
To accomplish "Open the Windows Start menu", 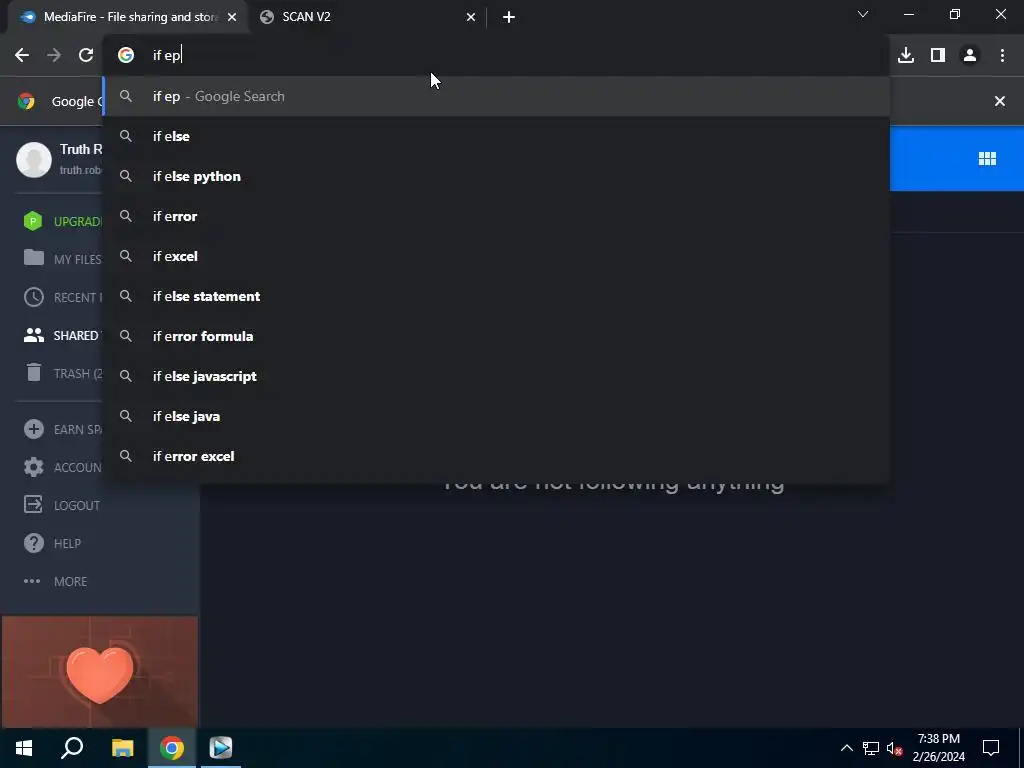I will 24,748.
